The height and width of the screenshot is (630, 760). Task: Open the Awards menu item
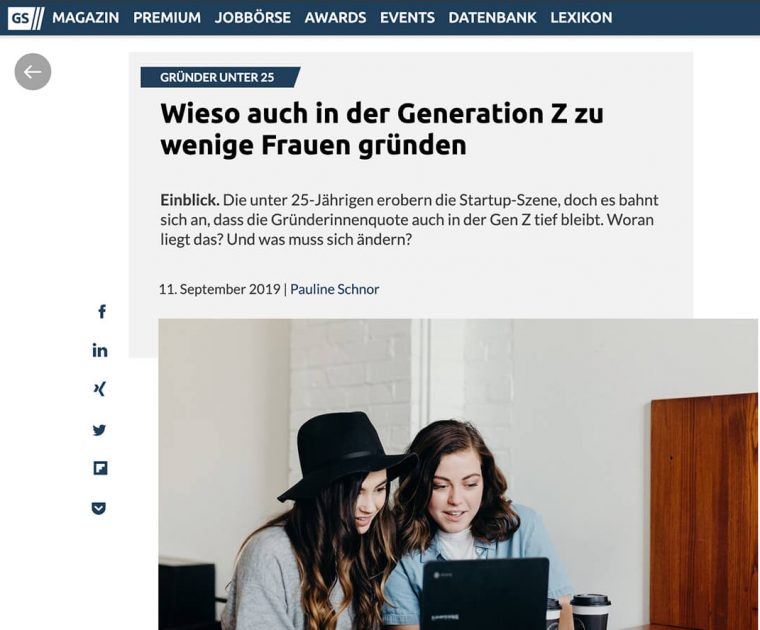335,18
